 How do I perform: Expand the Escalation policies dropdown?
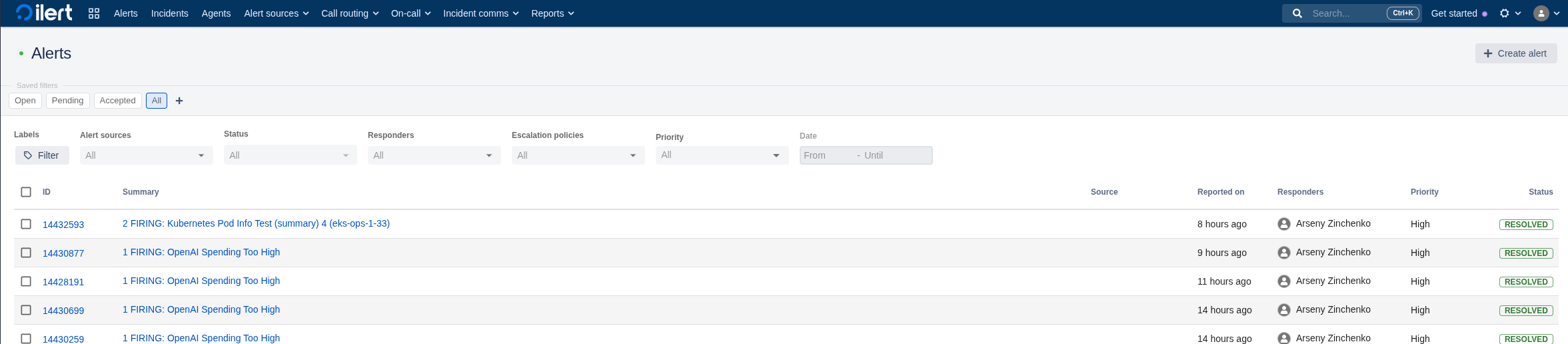click(x=578, y=155)
